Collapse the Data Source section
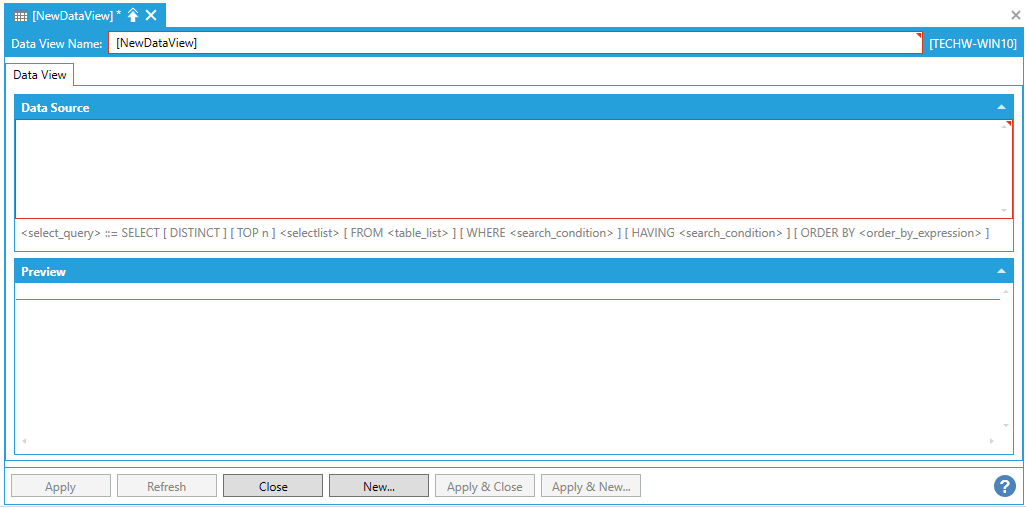 point(1001,107)
